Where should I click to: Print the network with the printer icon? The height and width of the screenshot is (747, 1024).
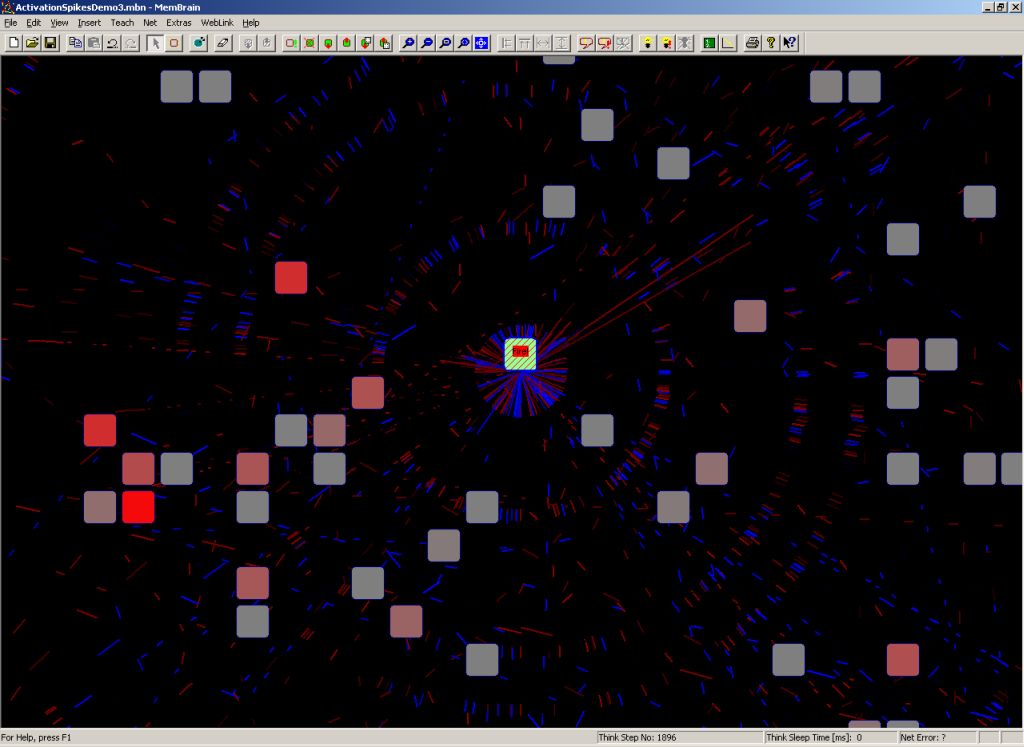tap(752, 43)
